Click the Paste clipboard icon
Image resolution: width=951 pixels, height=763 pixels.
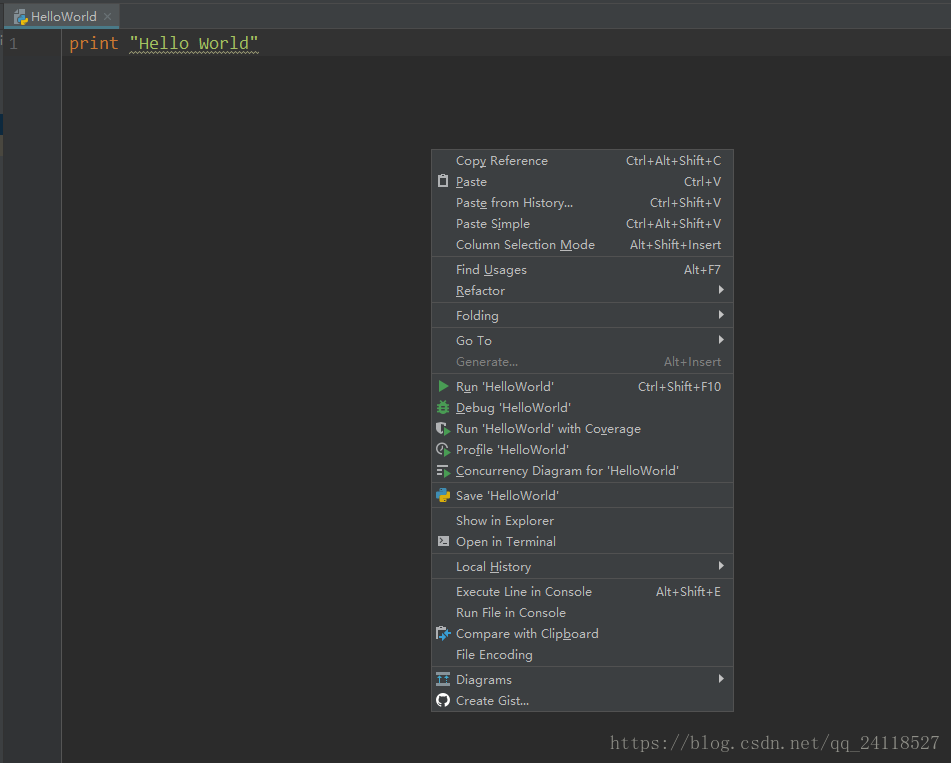point(443,181)
